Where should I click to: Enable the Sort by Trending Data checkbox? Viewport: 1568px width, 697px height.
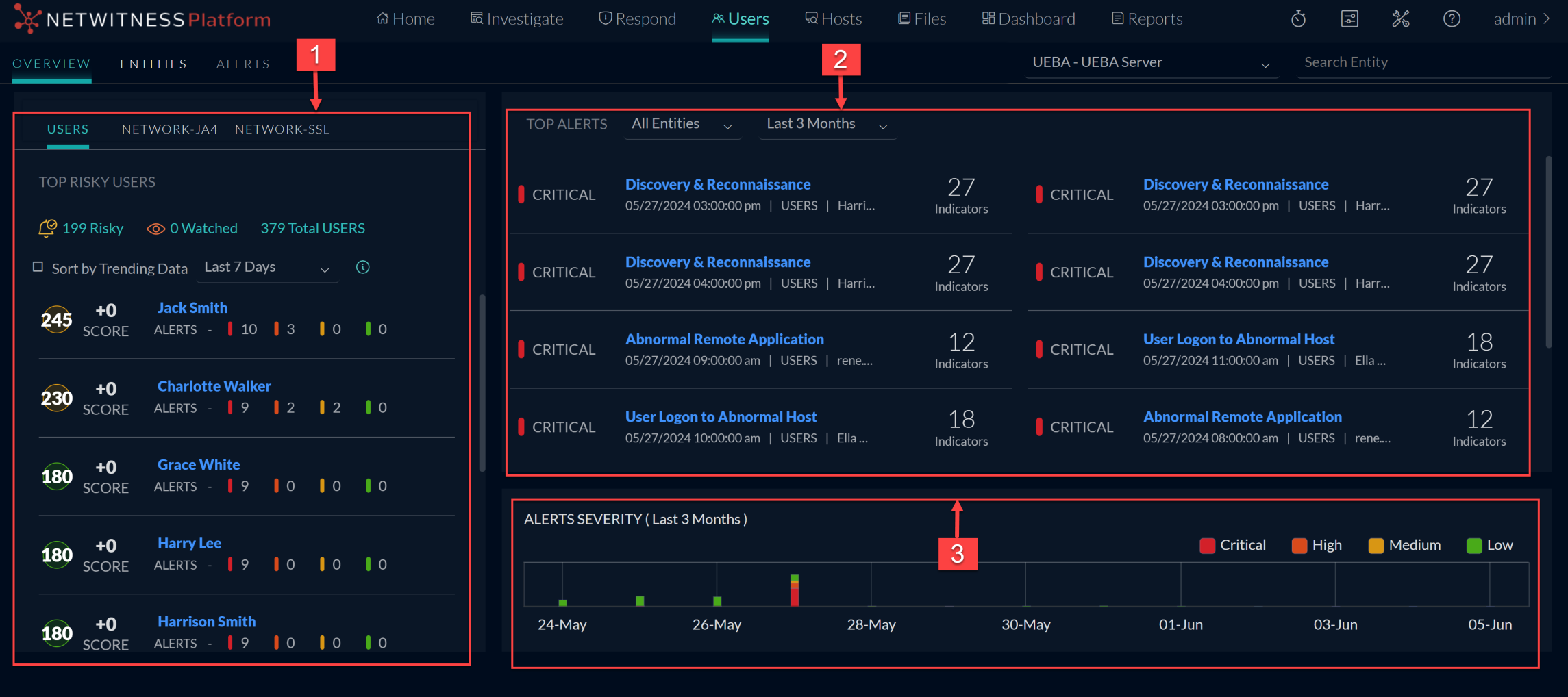[38, 267]
